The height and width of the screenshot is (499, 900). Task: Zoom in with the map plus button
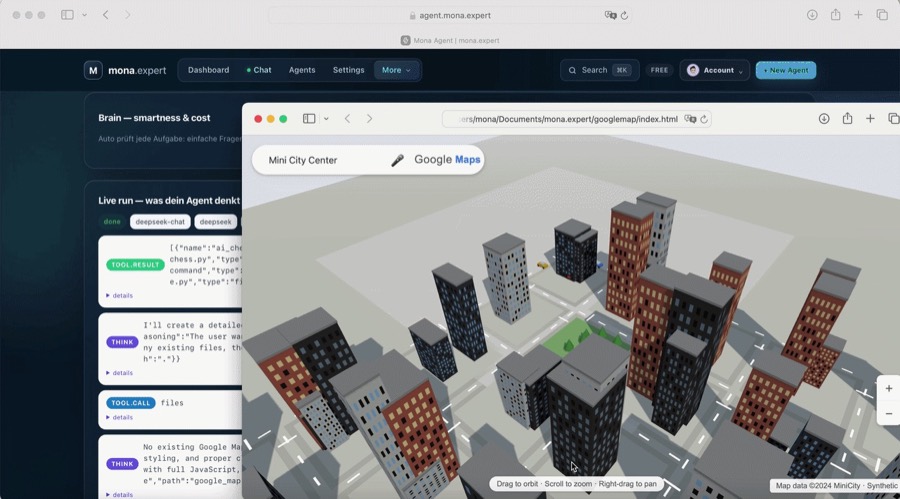889,389
